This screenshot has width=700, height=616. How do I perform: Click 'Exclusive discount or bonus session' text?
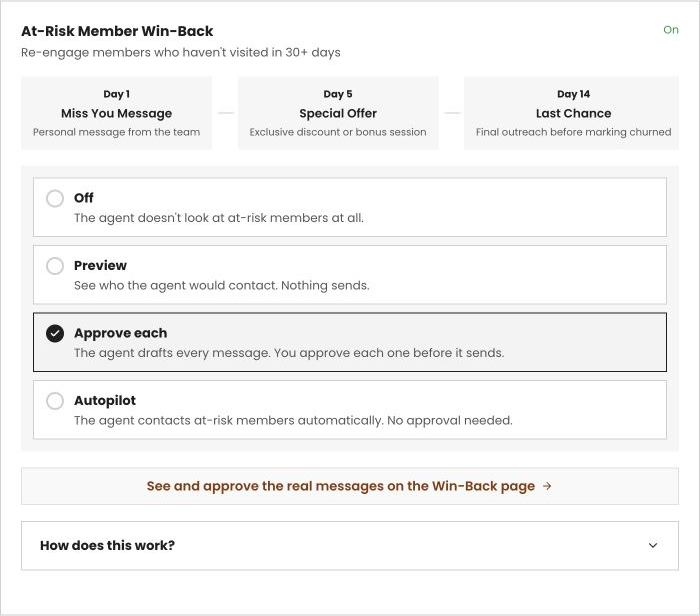[x=338, y=132]
